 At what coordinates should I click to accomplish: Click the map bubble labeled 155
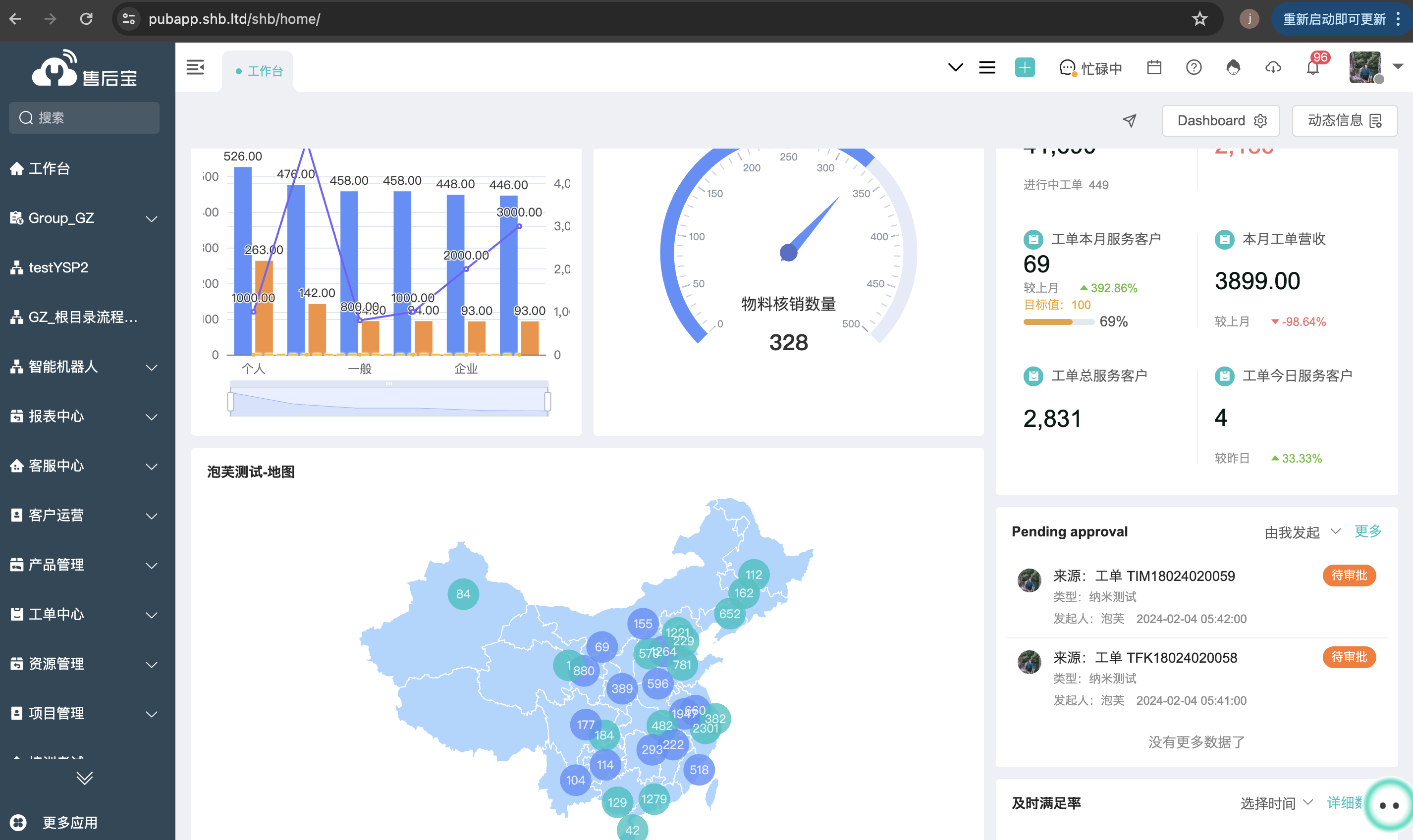643,624
